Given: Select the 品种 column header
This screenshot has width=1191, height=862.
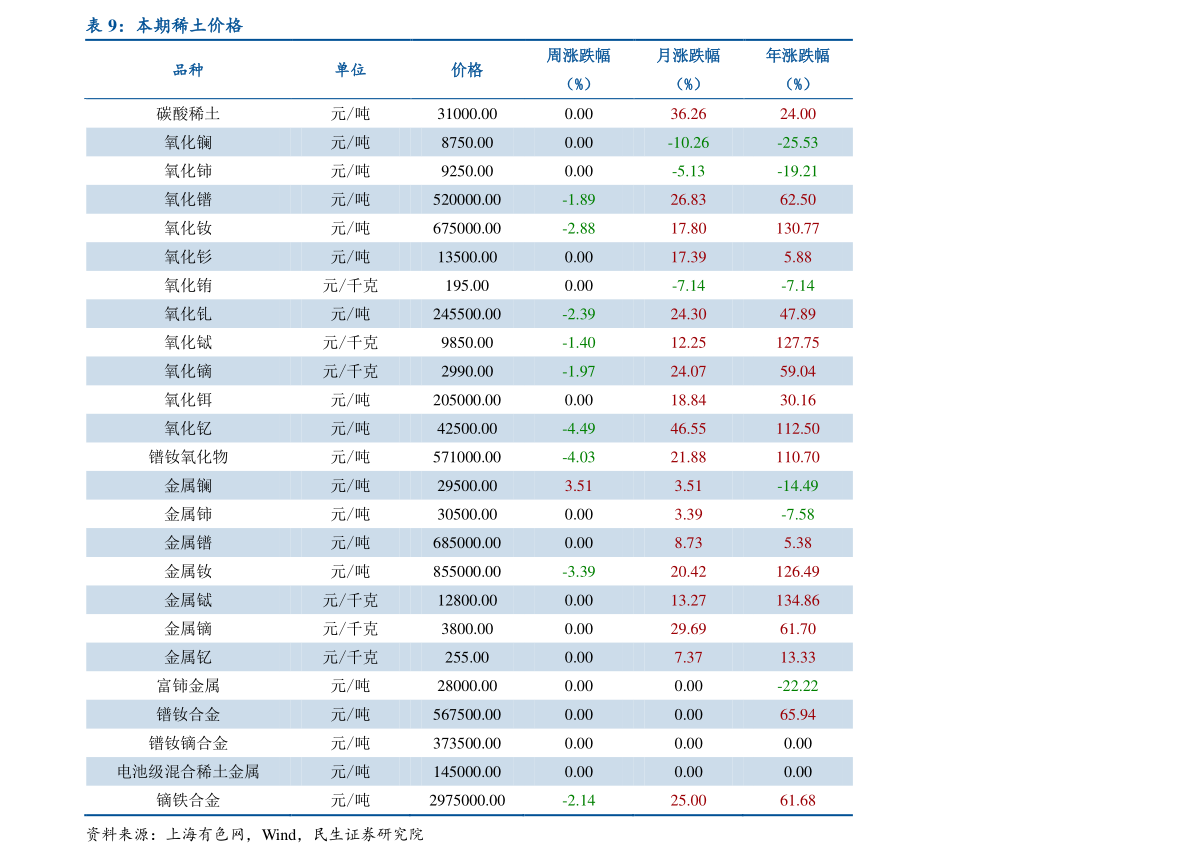Looking at the screenshot, I should coord(186,70).
